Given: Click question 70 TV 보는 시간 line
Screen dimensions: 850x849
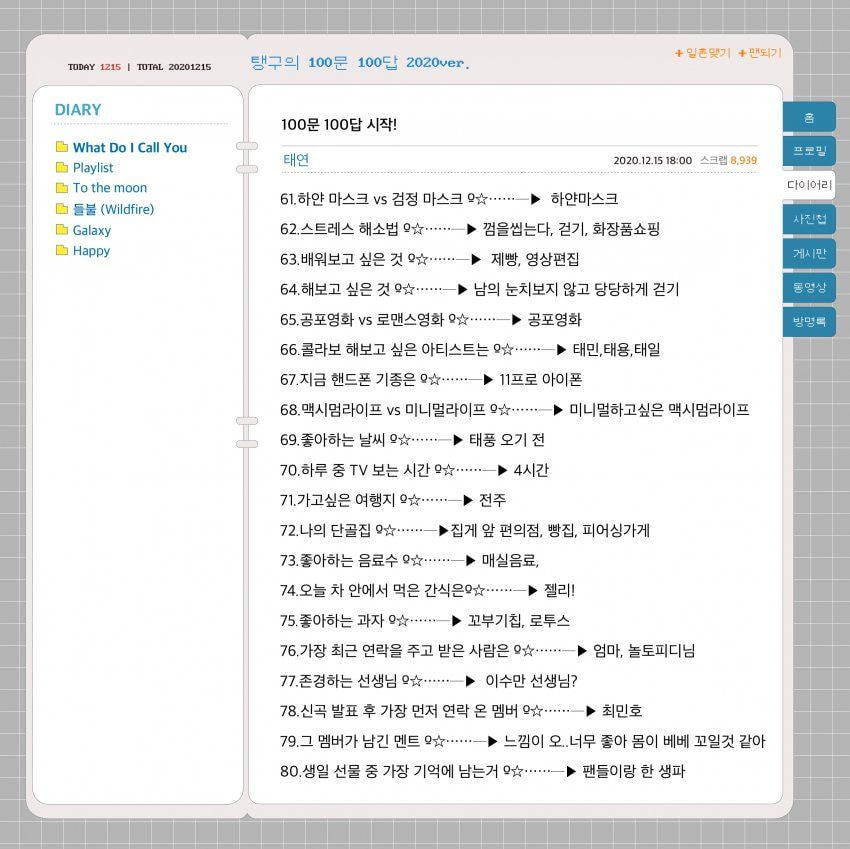Looking at the screenshot, I should click(x=414, y=469).
